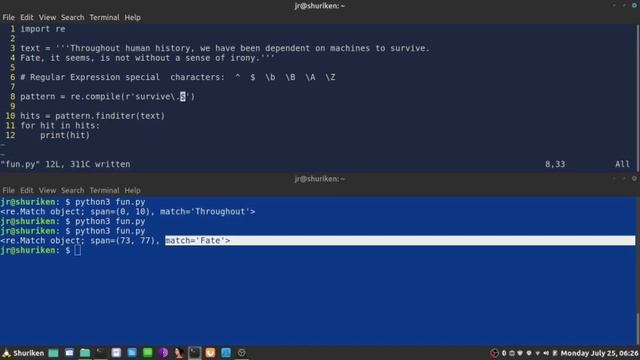640x360 pixels.
Task: Select the highlighted active terminal taskbar icon
Action: [195, 353]
